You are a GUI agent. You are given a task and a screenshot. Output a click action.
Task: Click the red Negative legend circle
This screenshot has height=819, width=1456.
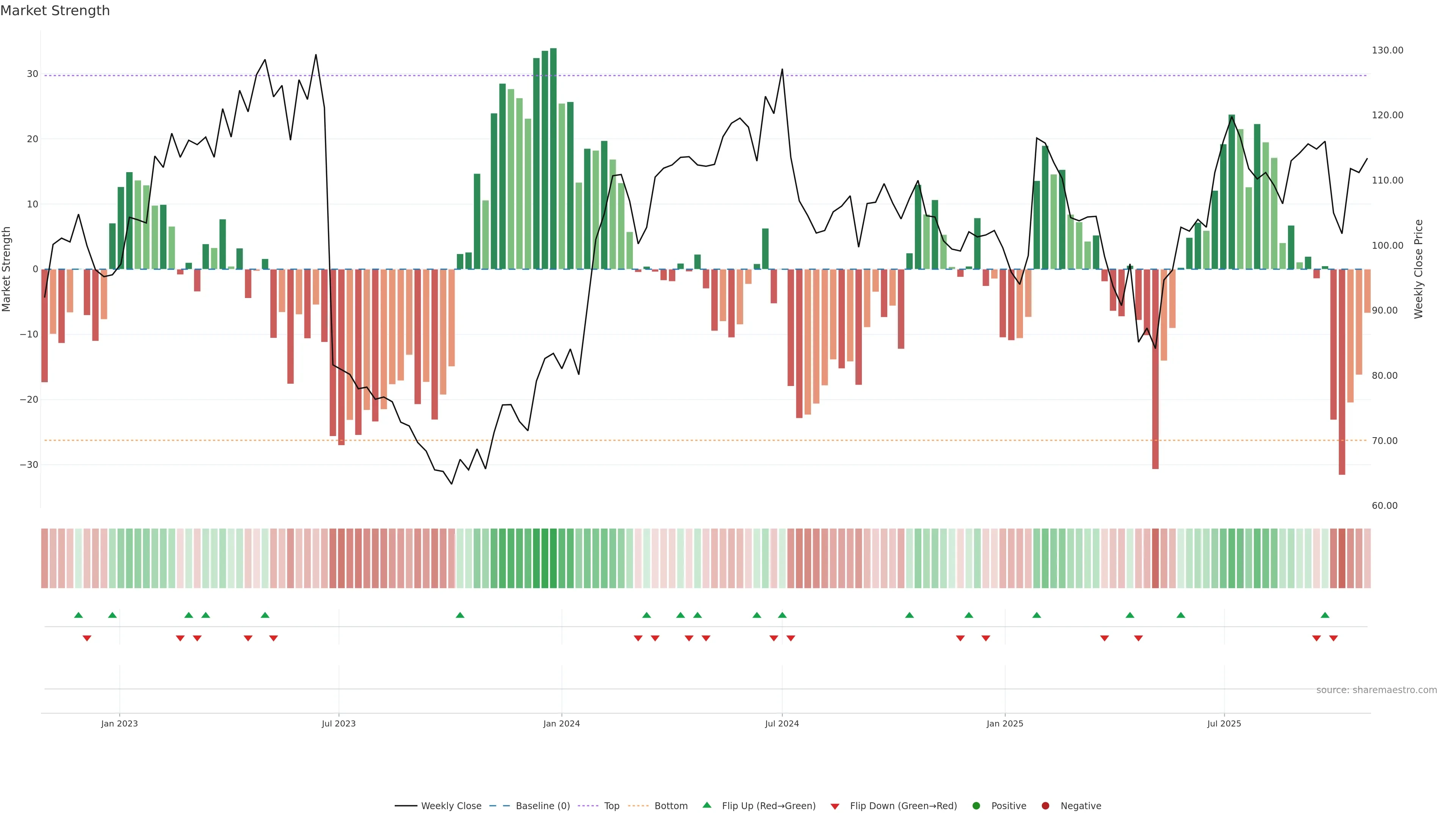(x=1045, y=805)
